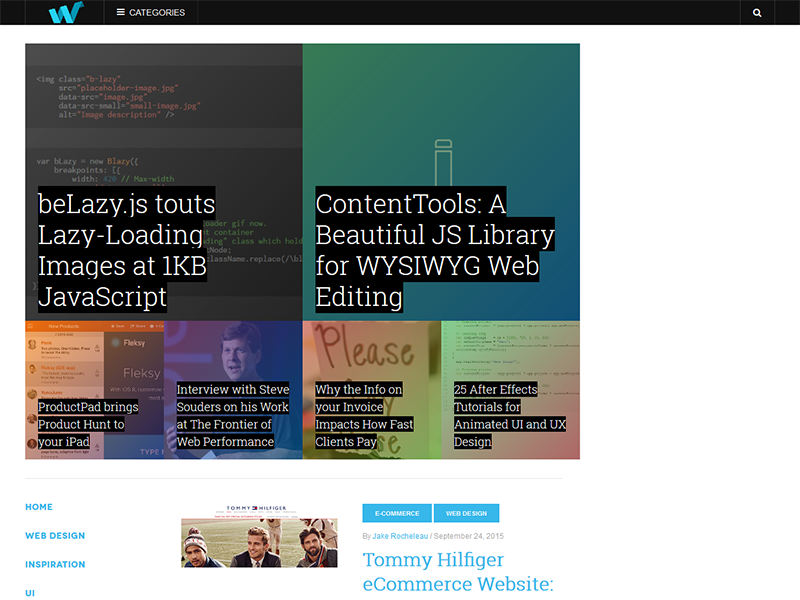This screenshot has height=600, width=800.
Task: Click the Web Design tag button
Action: click(466, 513)
